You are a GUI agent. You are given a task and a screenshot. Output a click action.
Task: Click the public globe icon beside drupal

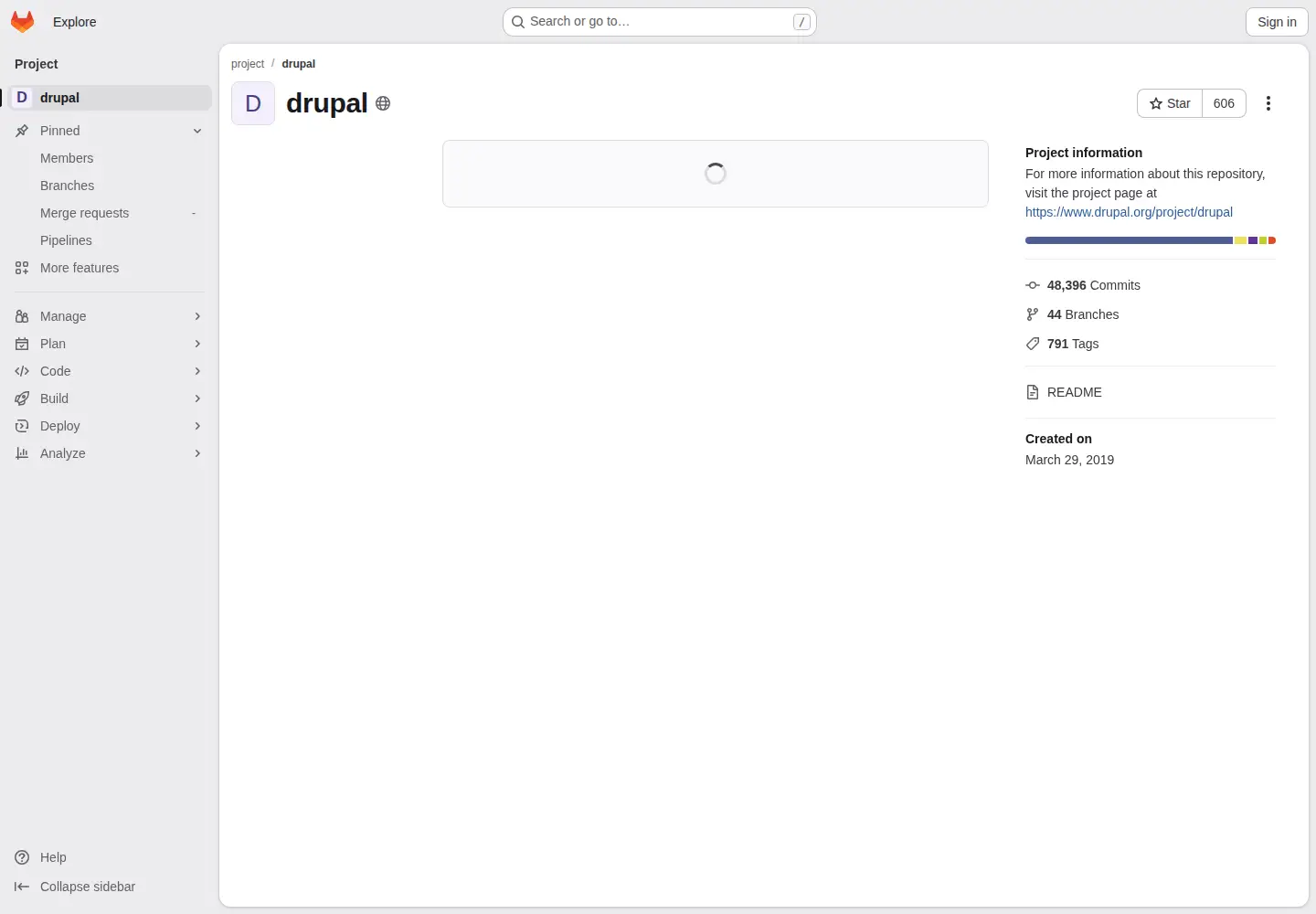point(383,103)
